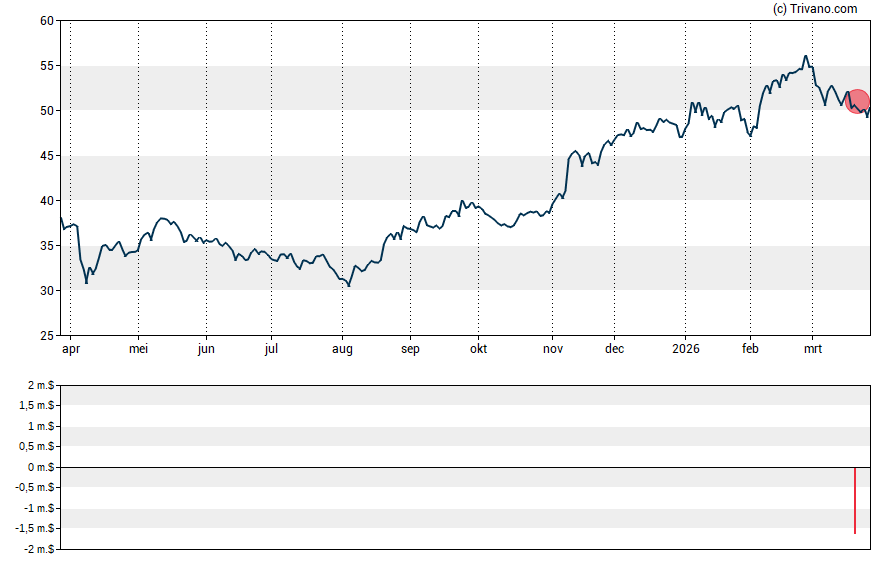The width and height of the screenshot is (888, 565).
Task: Click the price line peak near 56
Action: 806,56
